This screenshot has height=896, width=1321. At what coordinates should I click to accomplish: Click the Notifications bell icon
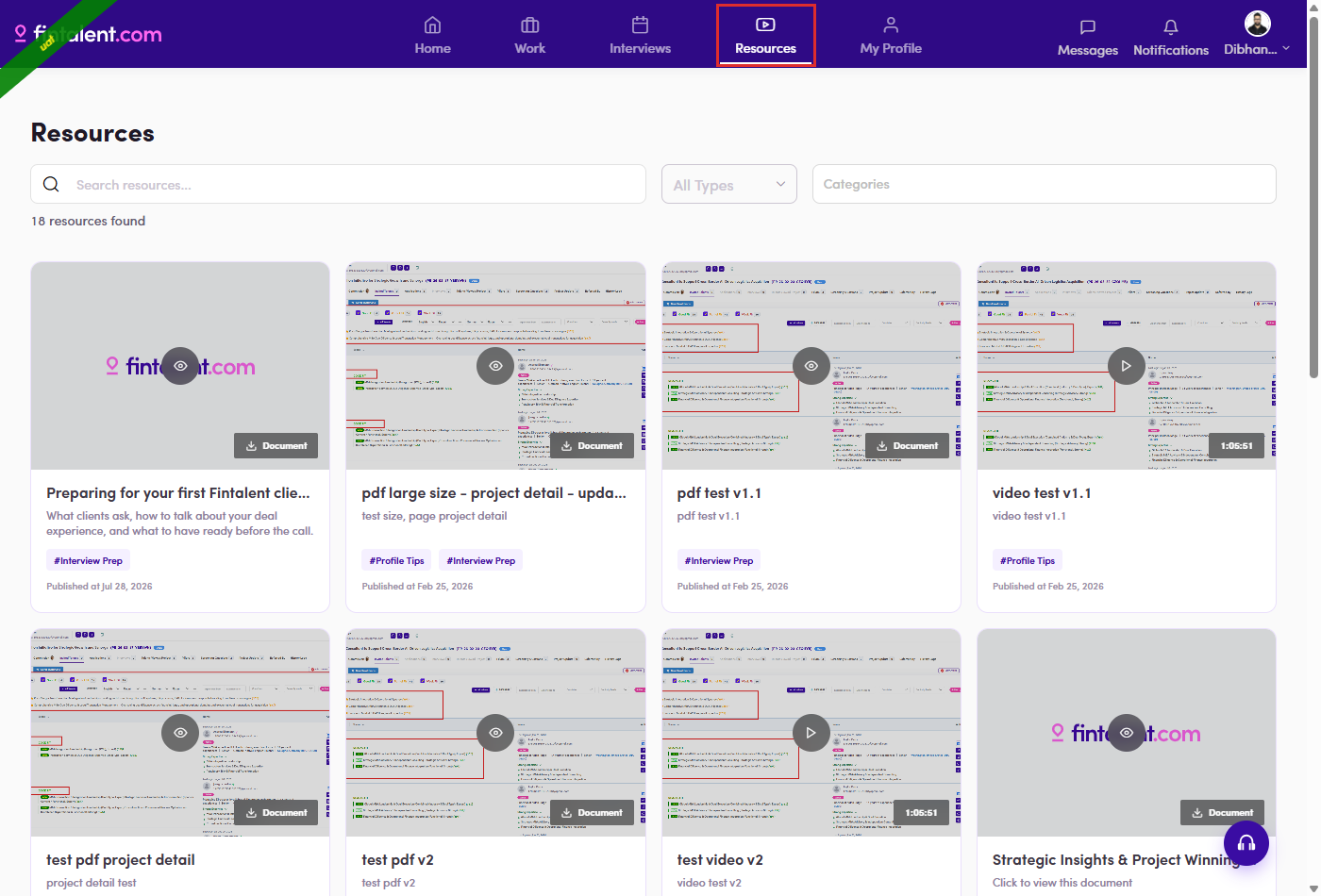click(1170, 27)
